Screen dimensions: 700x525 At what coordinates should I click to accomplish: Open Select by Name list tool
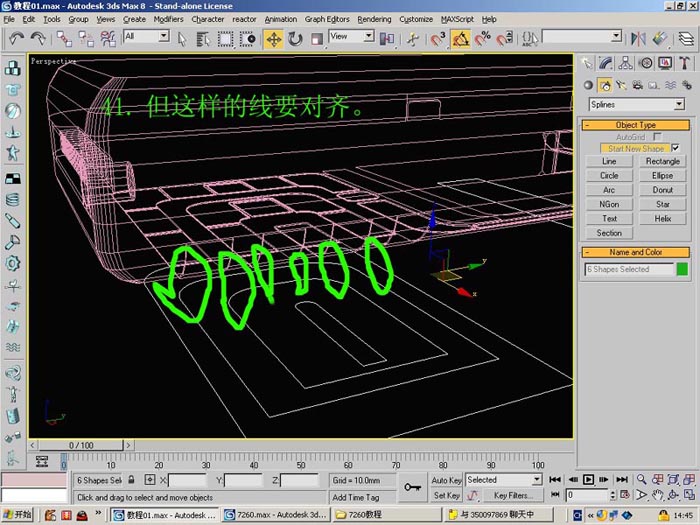(203, 39)
